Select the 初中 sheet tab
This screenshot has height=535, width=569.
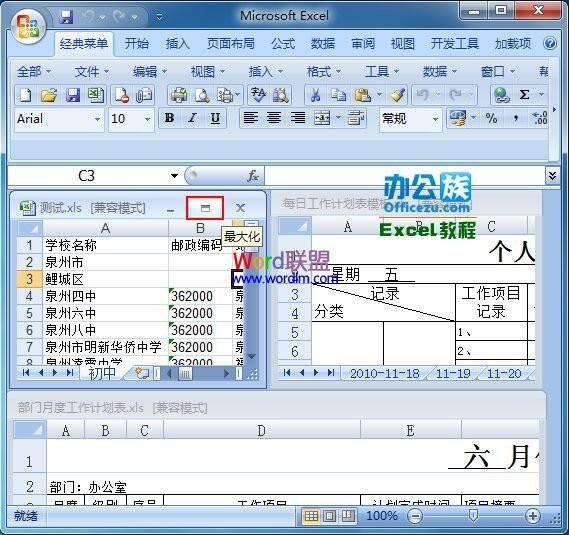(x=102, y=373)
